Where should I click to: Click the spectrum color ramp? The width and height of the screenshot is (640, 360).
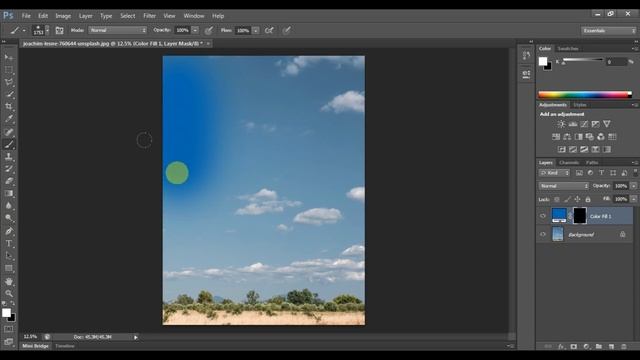(585, 95)
